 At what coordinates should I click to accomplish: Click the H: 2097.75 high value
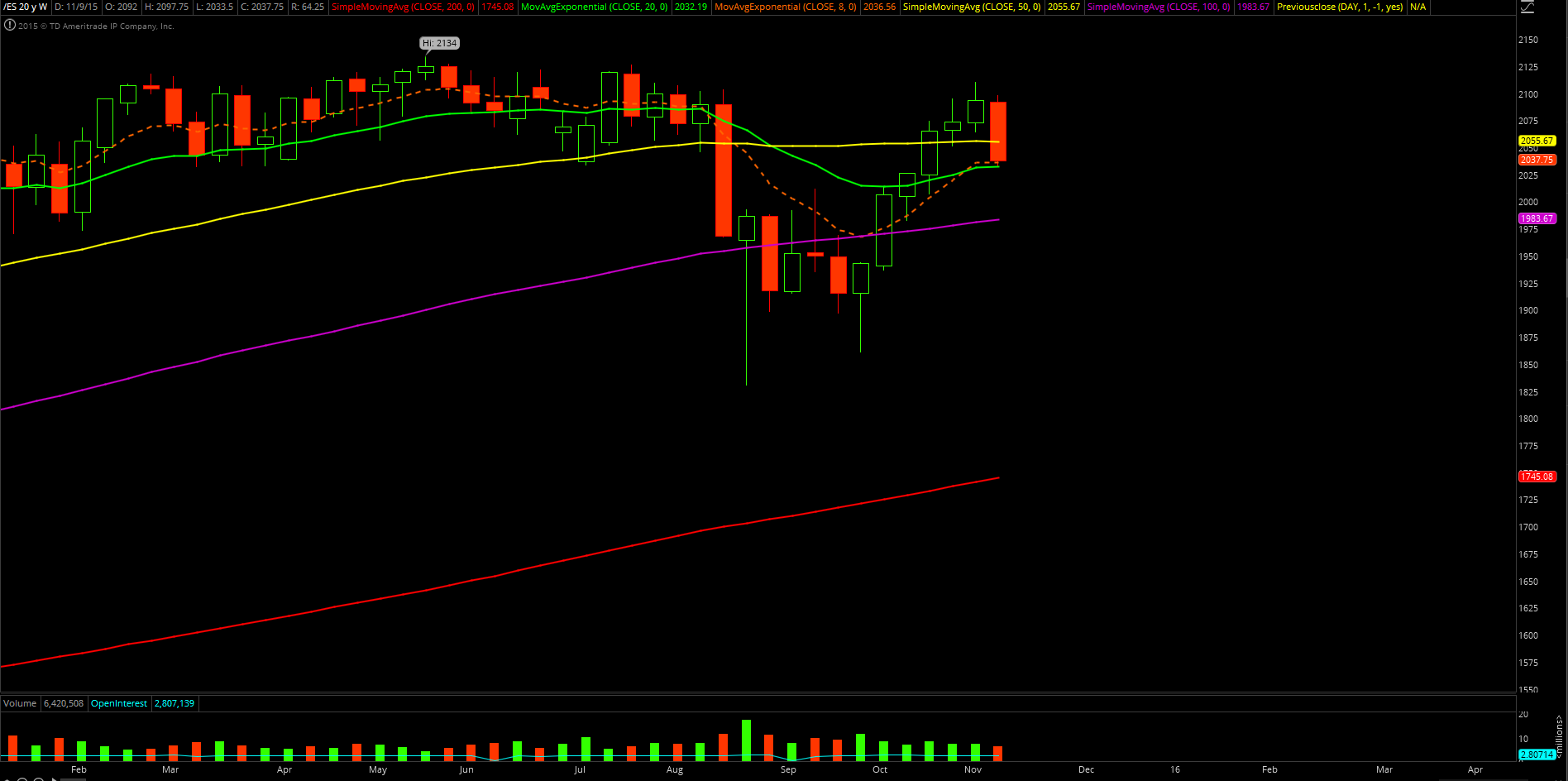pyautogui.click(x=166, y=7)
